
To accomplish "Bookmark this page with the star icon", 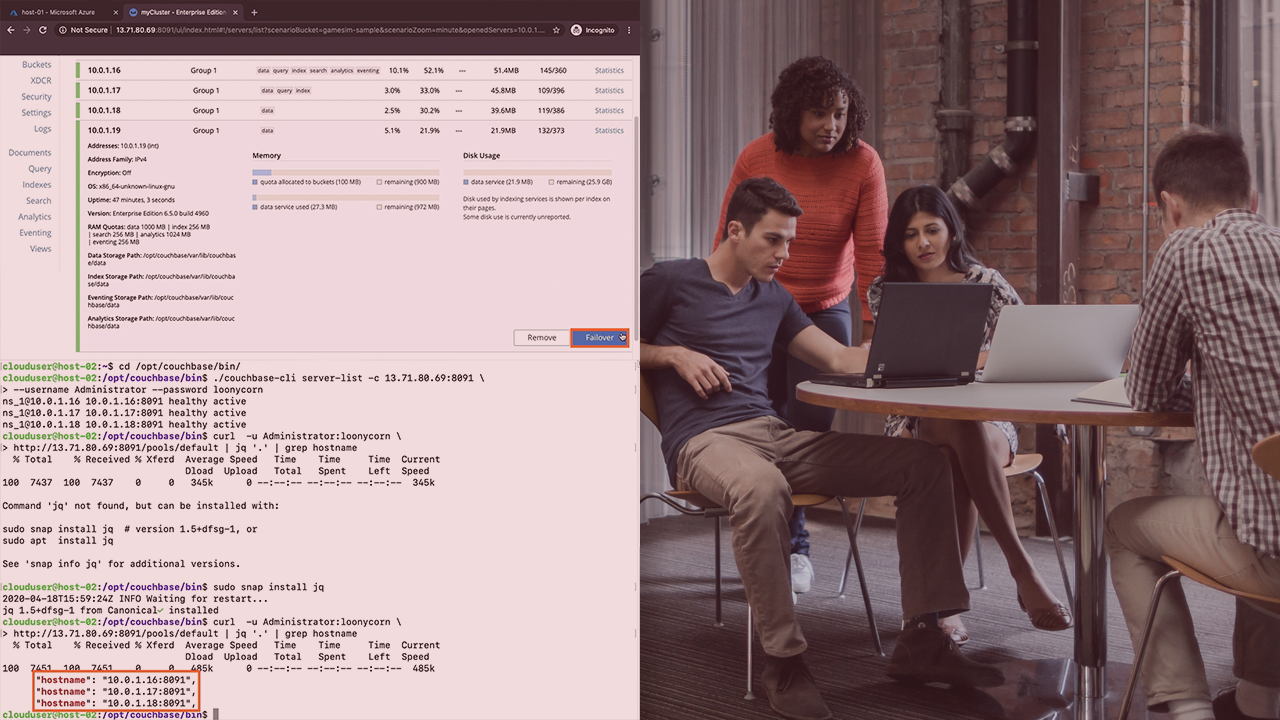I will tap(556, 30).
